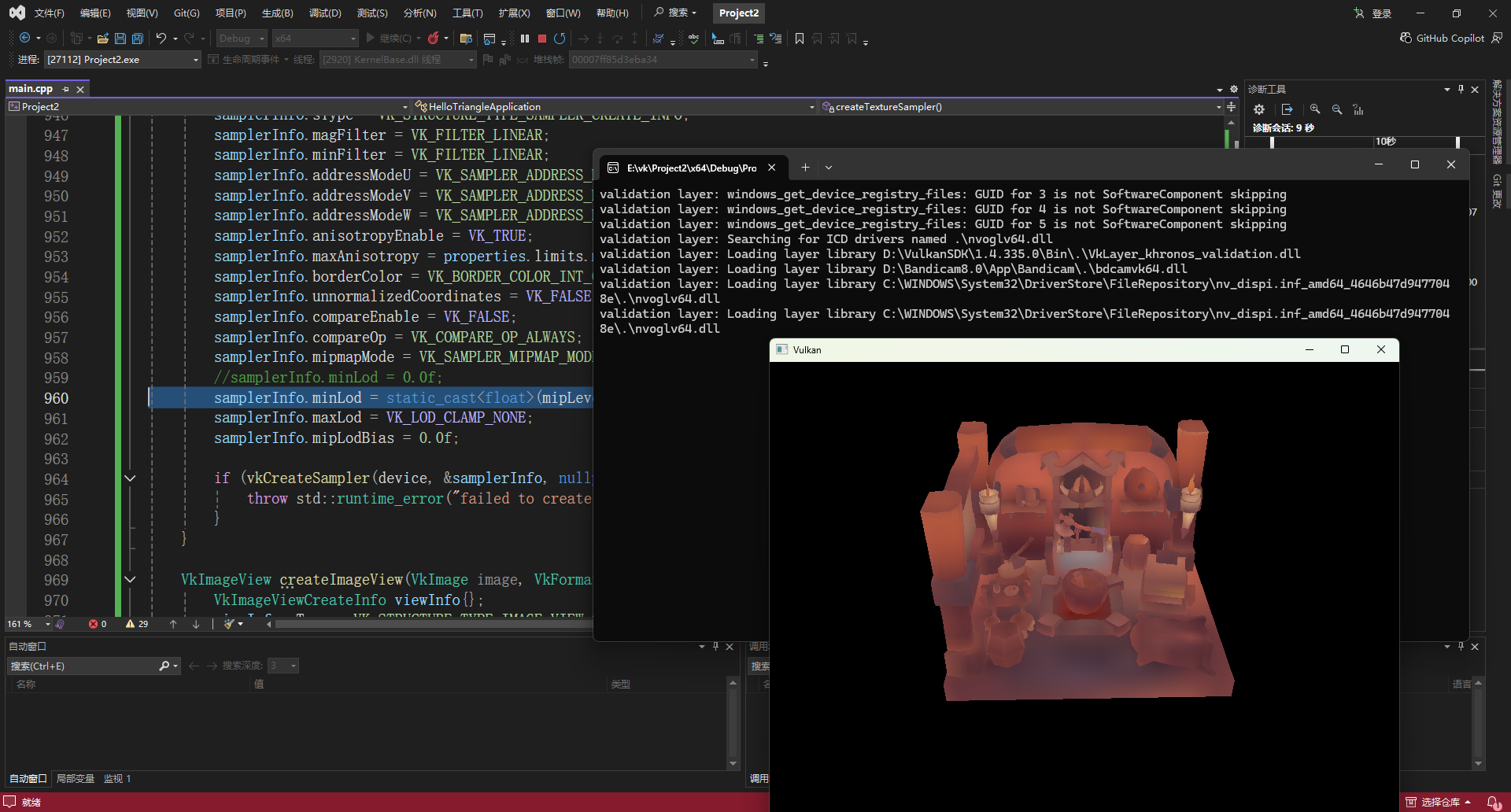
Task: Pin the main.cpp tab
Action: [66, 89]
